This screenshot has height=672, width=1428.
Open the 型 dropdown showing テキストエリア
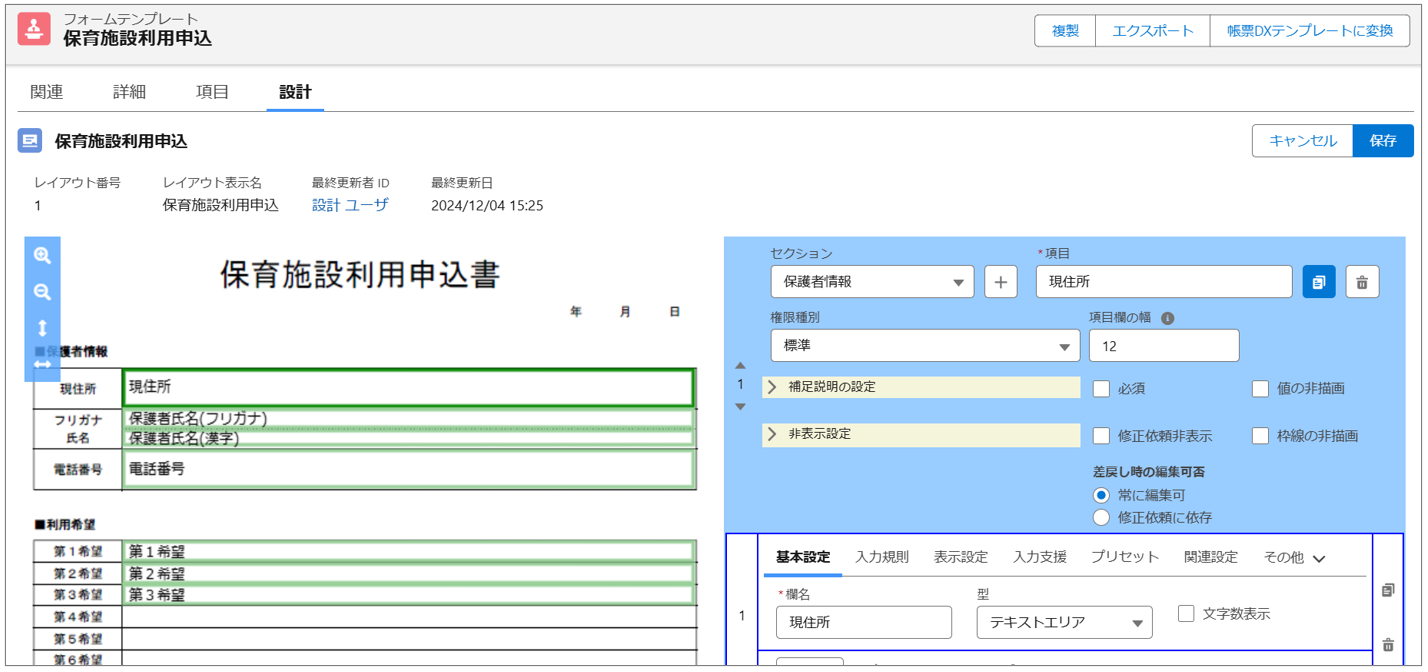[x=1064, y=622]
